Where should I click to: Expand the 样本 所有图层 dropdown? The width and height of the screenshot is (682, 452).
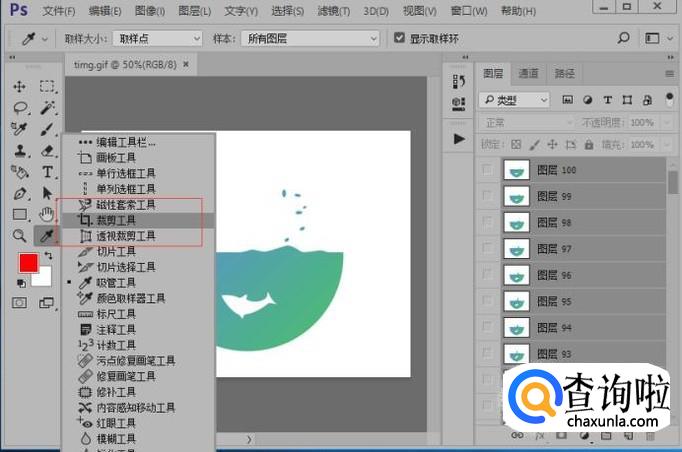tap(310, 39)
